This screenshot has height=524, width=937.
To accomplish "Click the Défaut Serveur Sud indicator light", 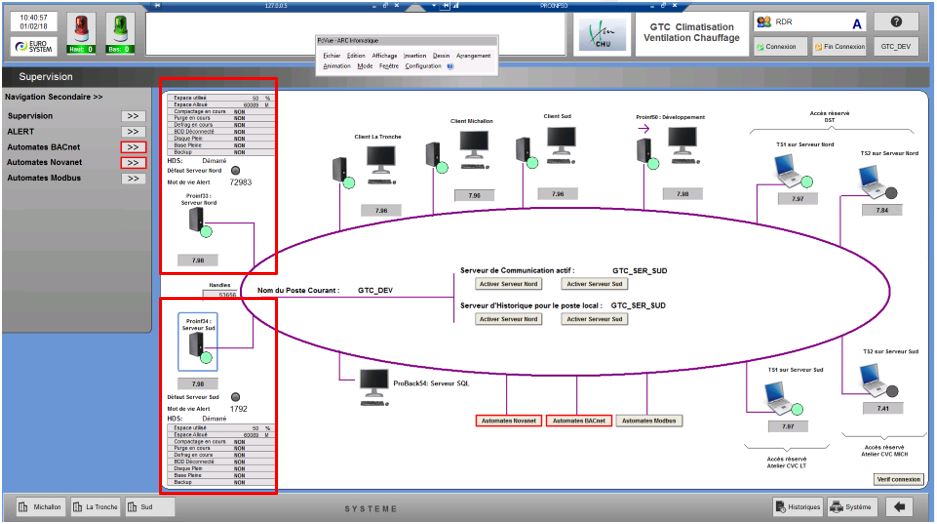I will pos(232,396).
